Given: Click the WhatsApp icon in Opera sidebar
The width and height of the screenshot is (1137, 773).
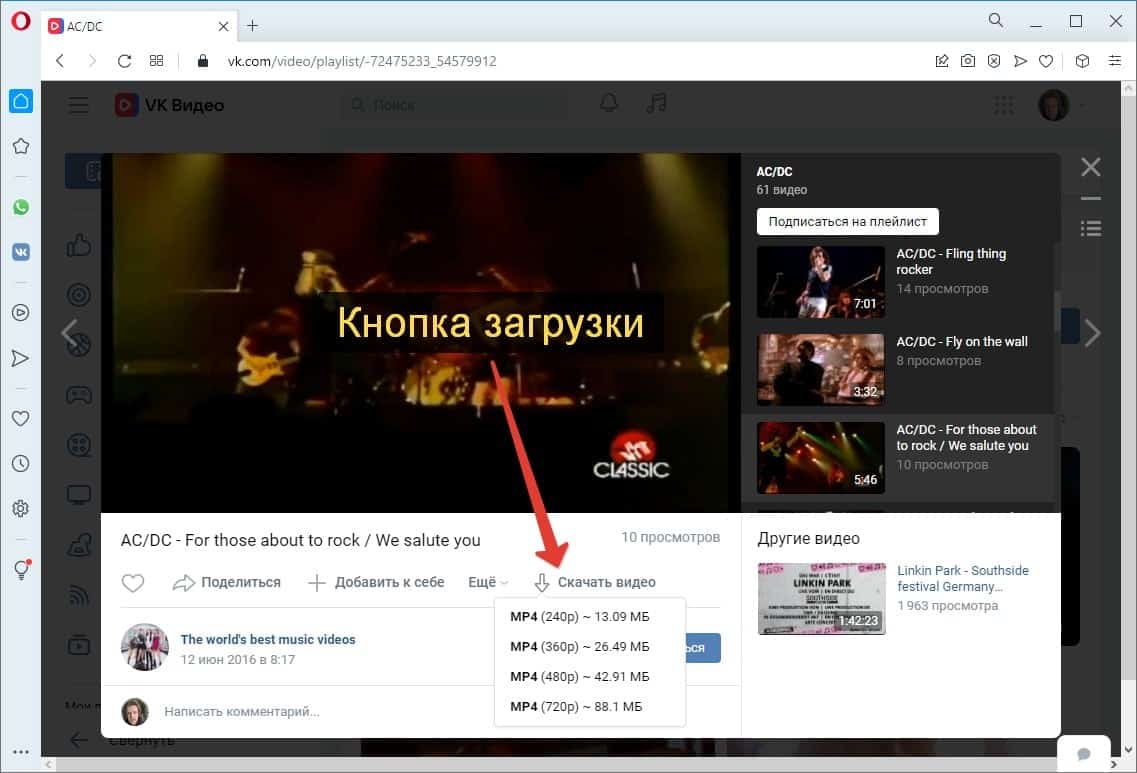Looking at the screenshot, I should 20,207.
